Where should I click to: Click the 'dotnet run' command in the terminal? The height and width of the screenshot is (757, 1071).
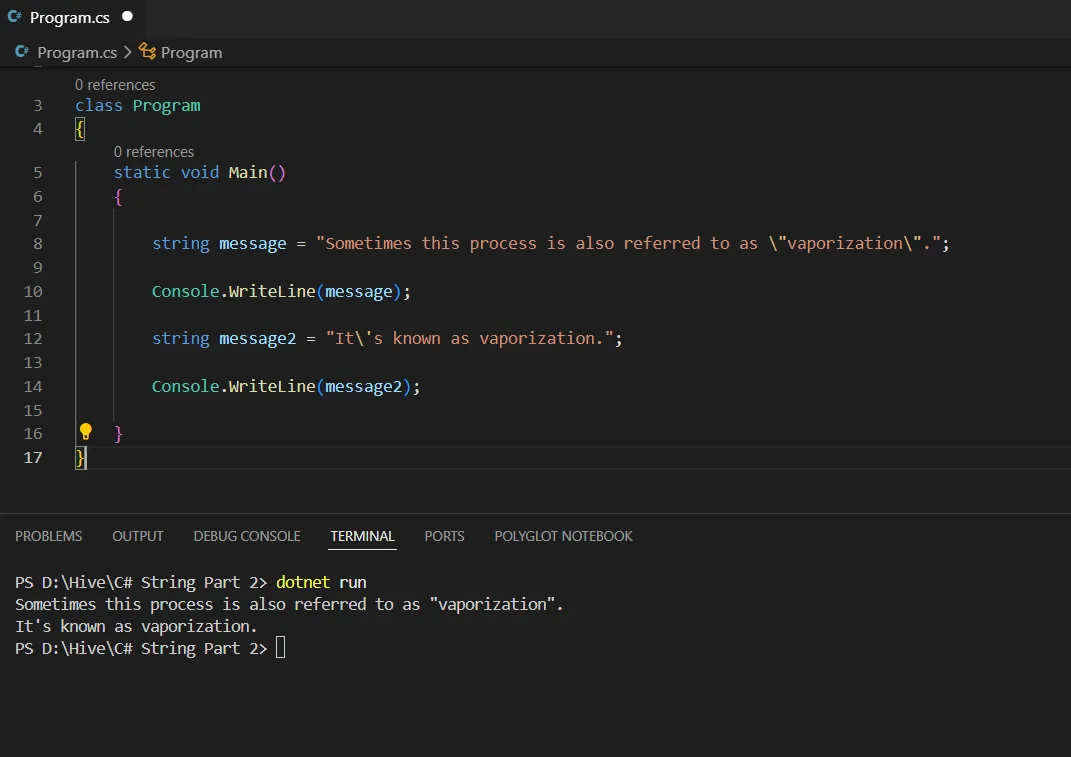(321, 582)
